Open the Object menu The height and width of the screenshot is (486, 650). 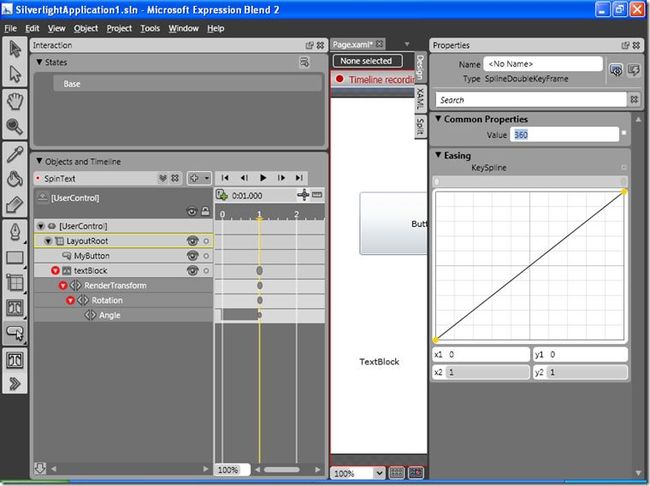86,28
